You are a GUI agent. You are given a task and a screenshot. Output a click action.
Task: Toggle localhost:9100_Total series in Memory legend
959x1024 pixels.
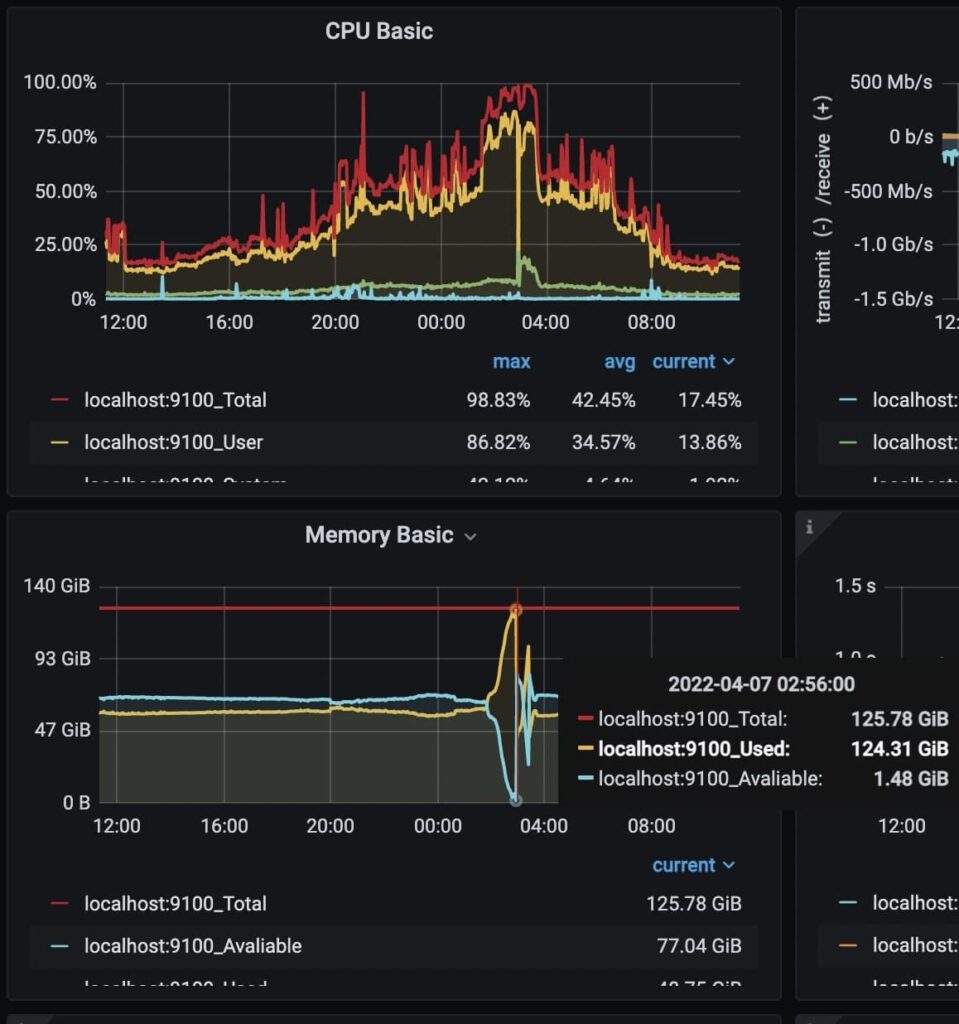175,903
